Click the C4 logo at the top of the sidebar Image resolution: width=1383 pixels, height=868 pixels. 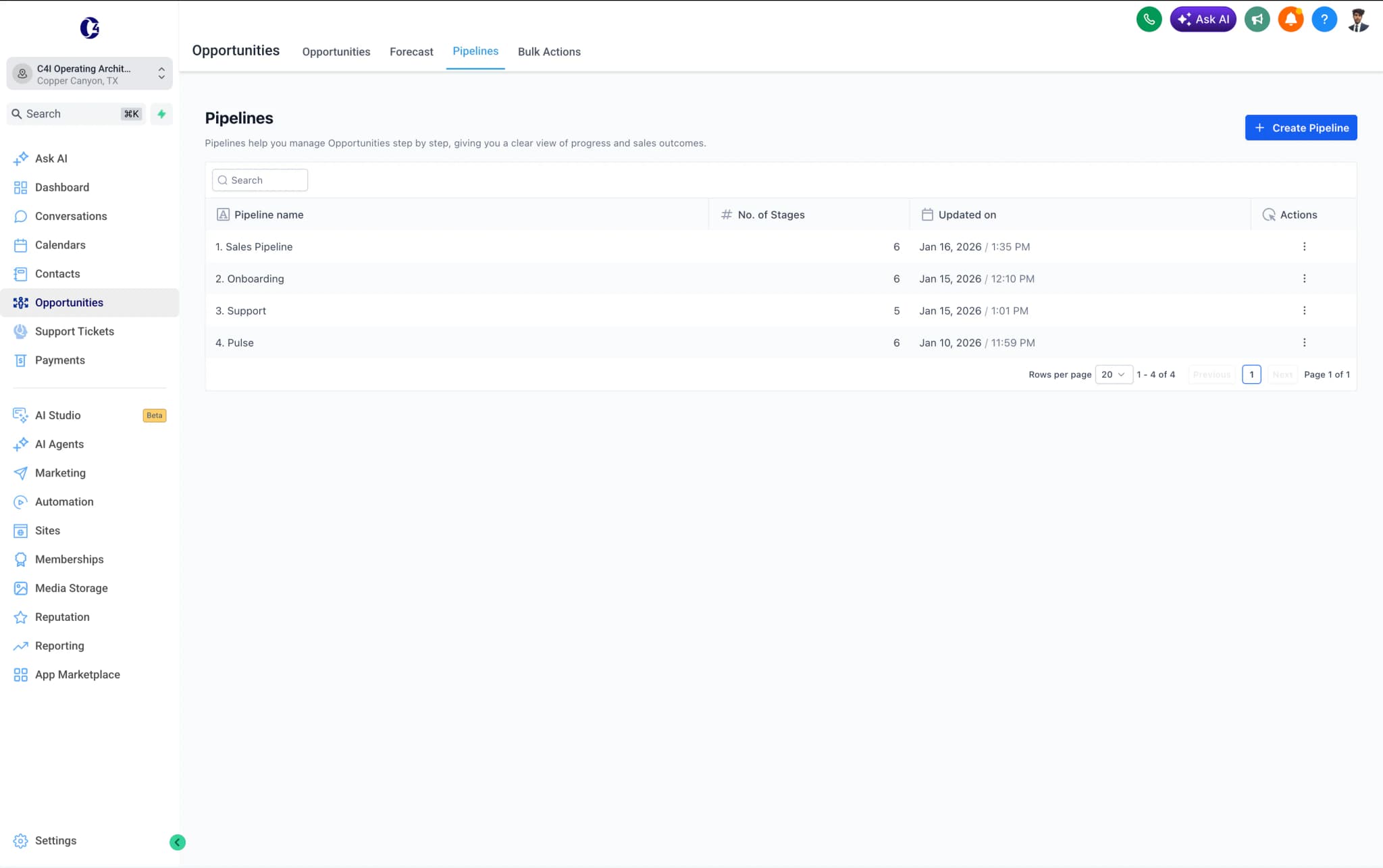coord(90,28)
